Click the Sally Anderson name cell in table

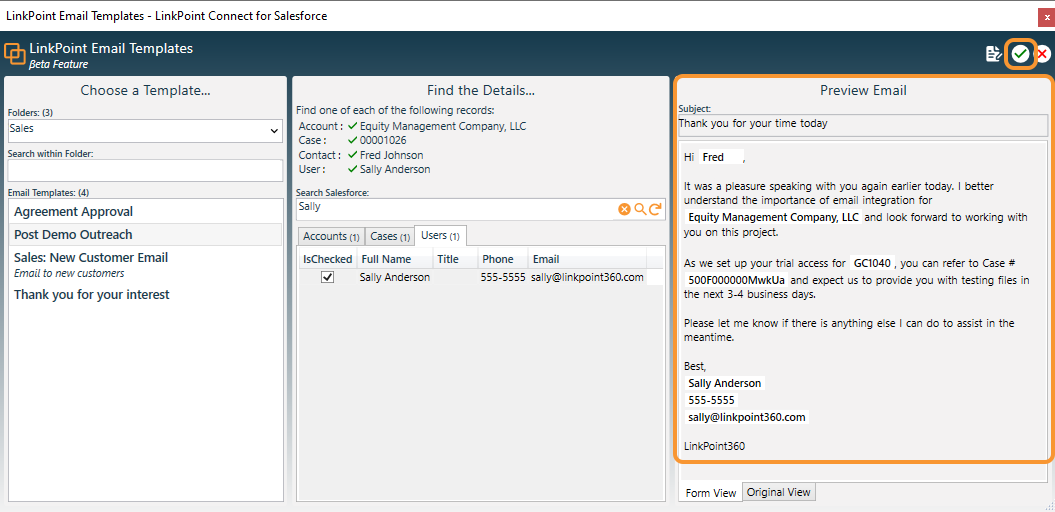coord(395,277)
